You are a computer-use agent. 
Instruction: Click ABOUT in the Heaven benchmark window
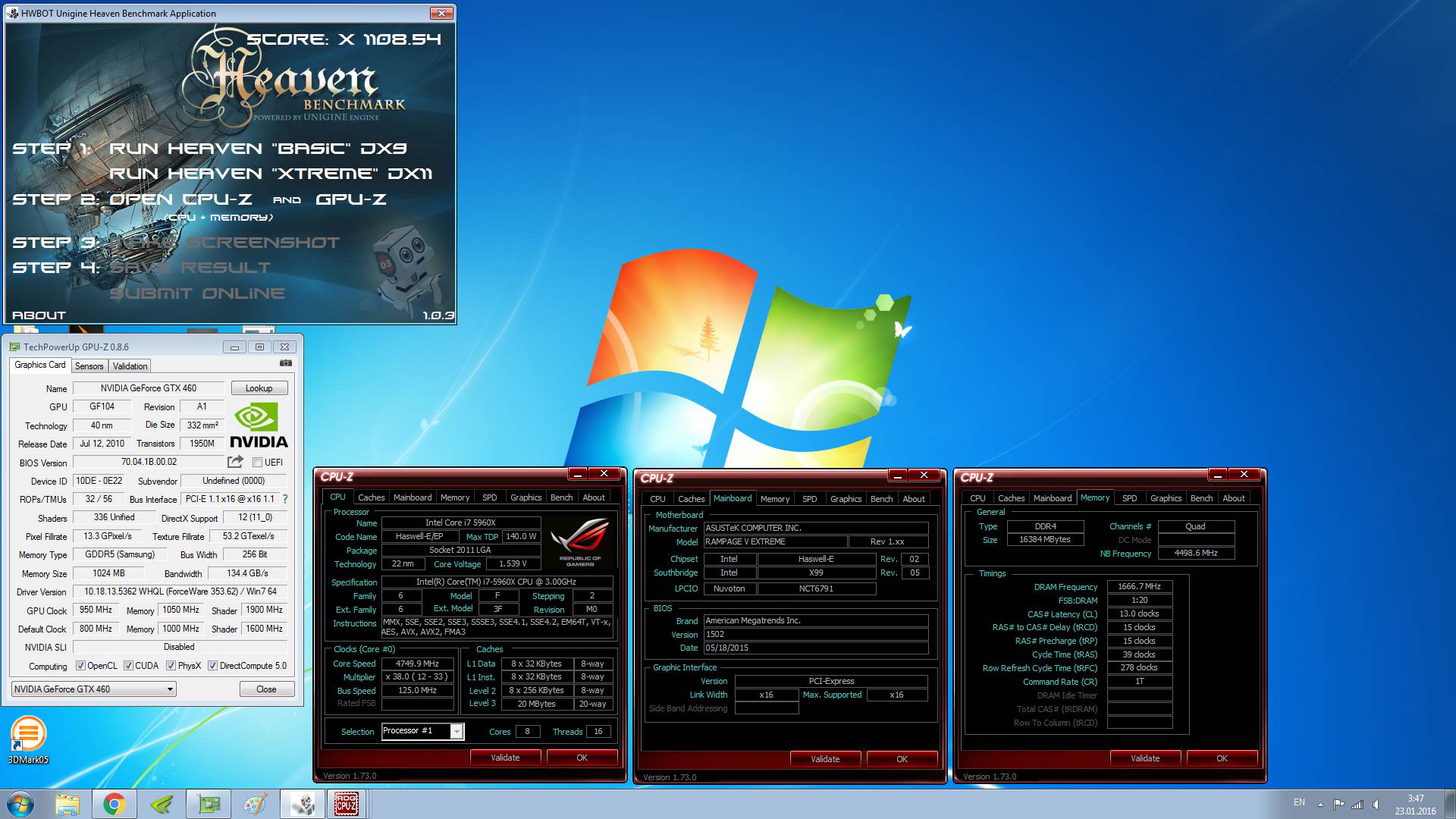click(x=39, y=315)
